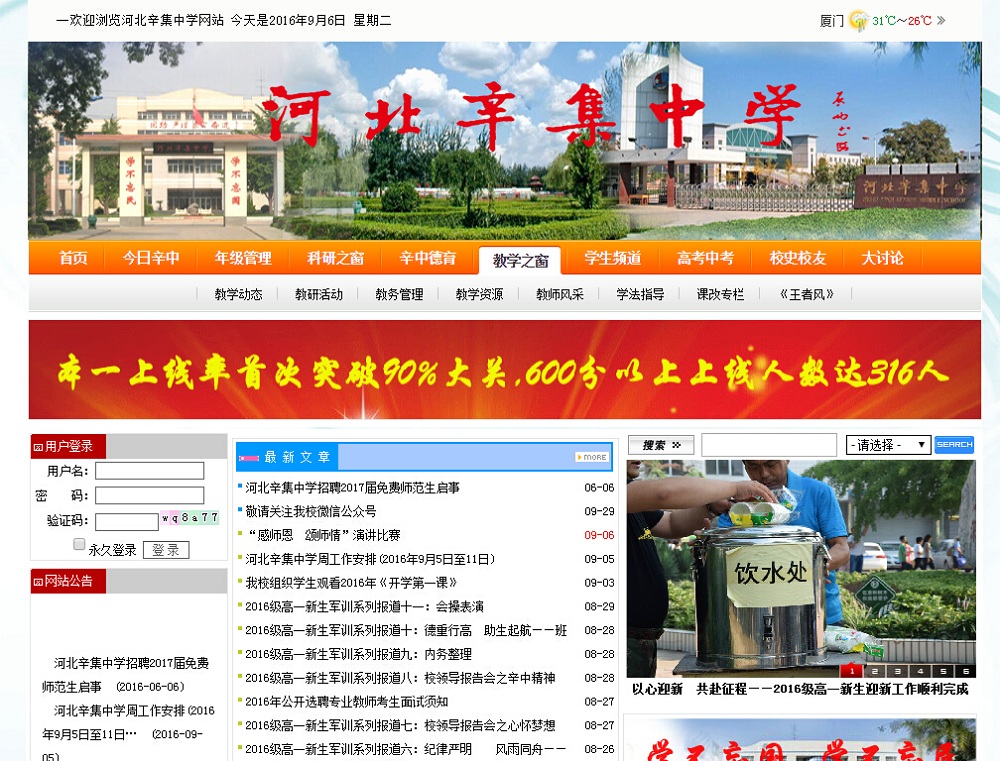Open article 军训系列报道八：校领导报告会之辛中精神
The image size is (1000, 761).
400,678
